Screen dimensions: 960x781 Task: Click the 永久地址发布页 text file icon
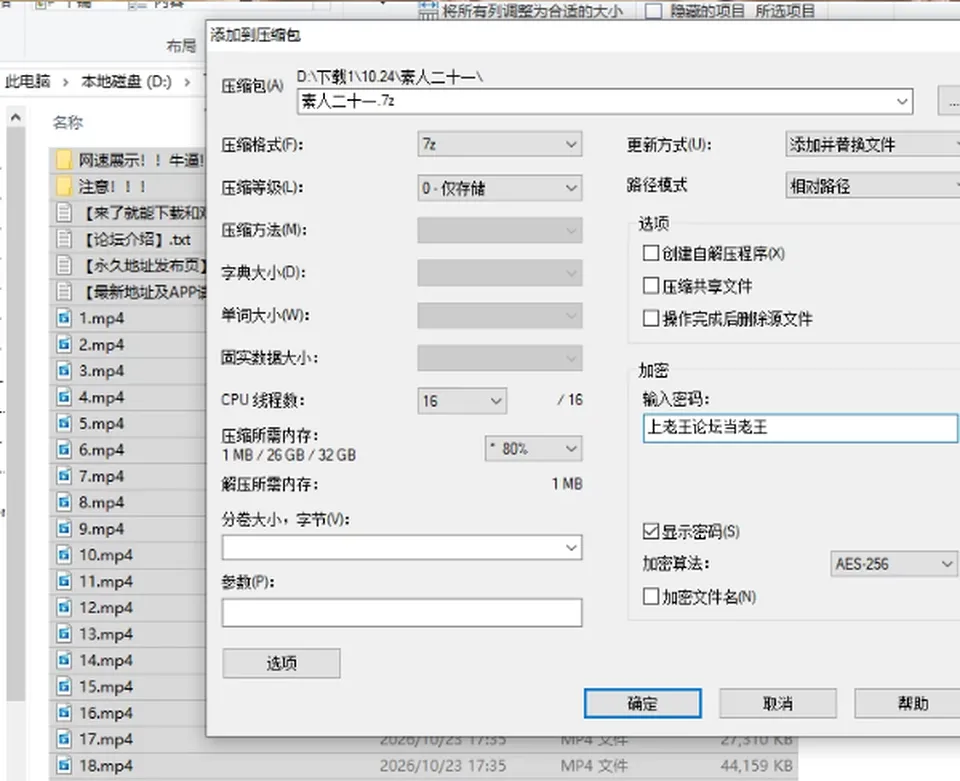(x=64, y=265)
